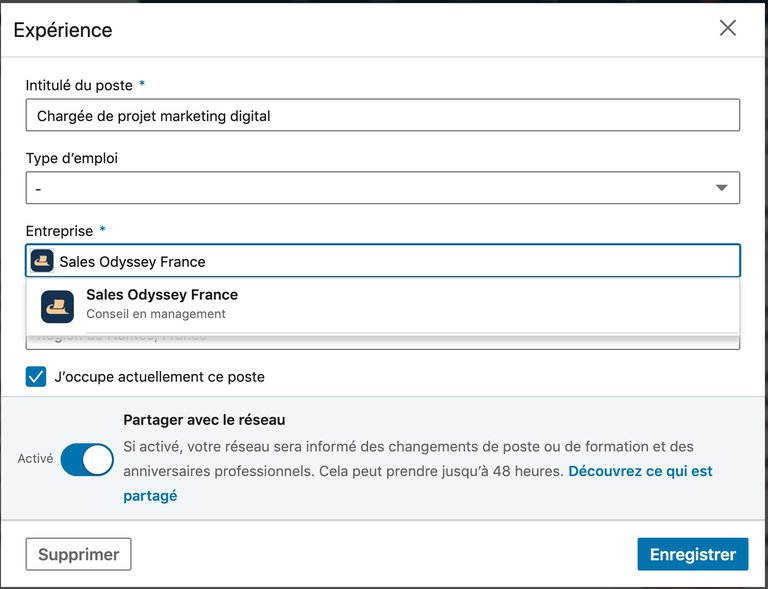Click the 'Activé' label beside the switch
This screenshot has height=589, width=768.
[35, 459]
